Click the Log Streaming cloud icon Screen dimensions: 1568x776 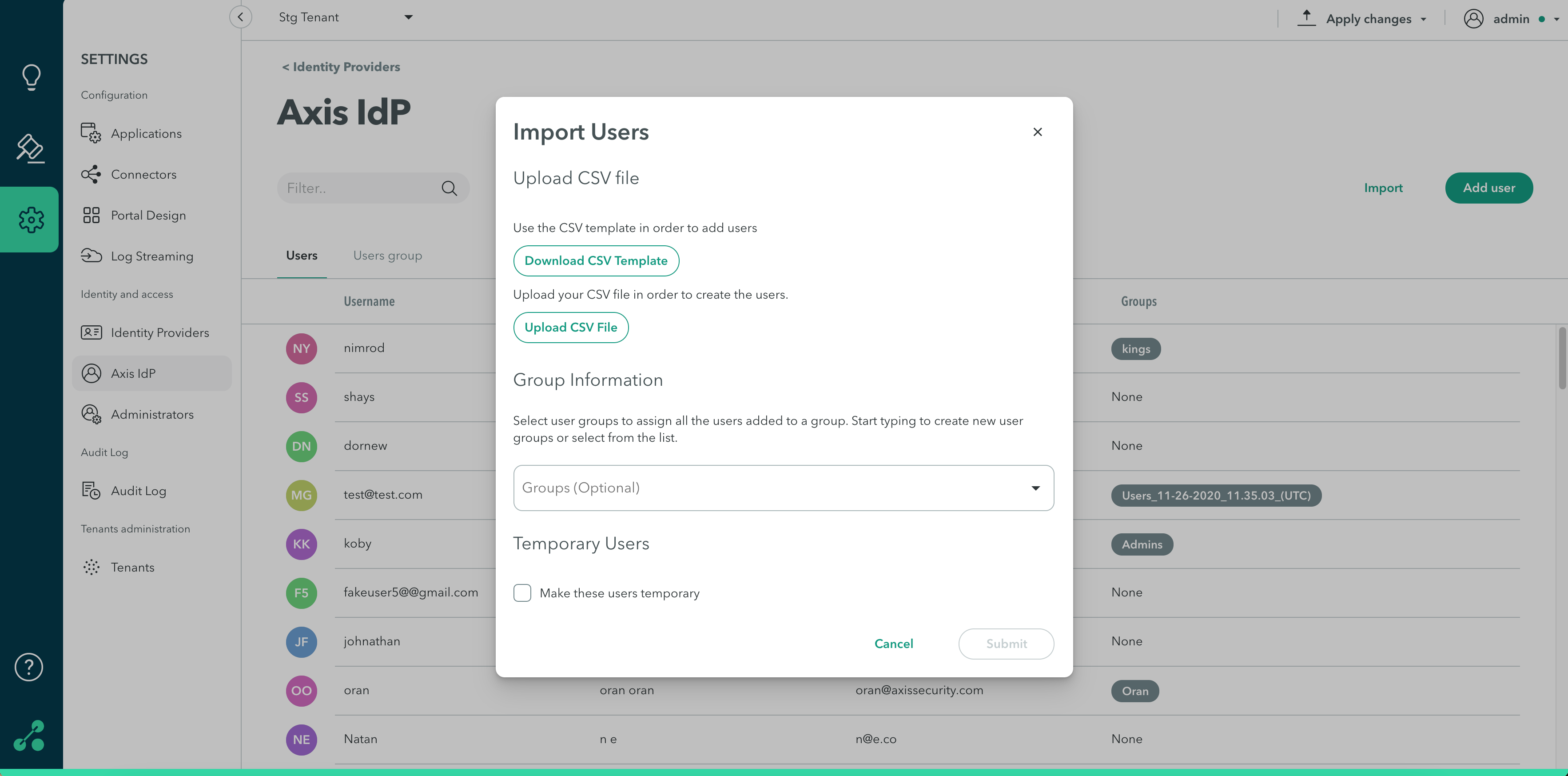click(x=92, y=256)
